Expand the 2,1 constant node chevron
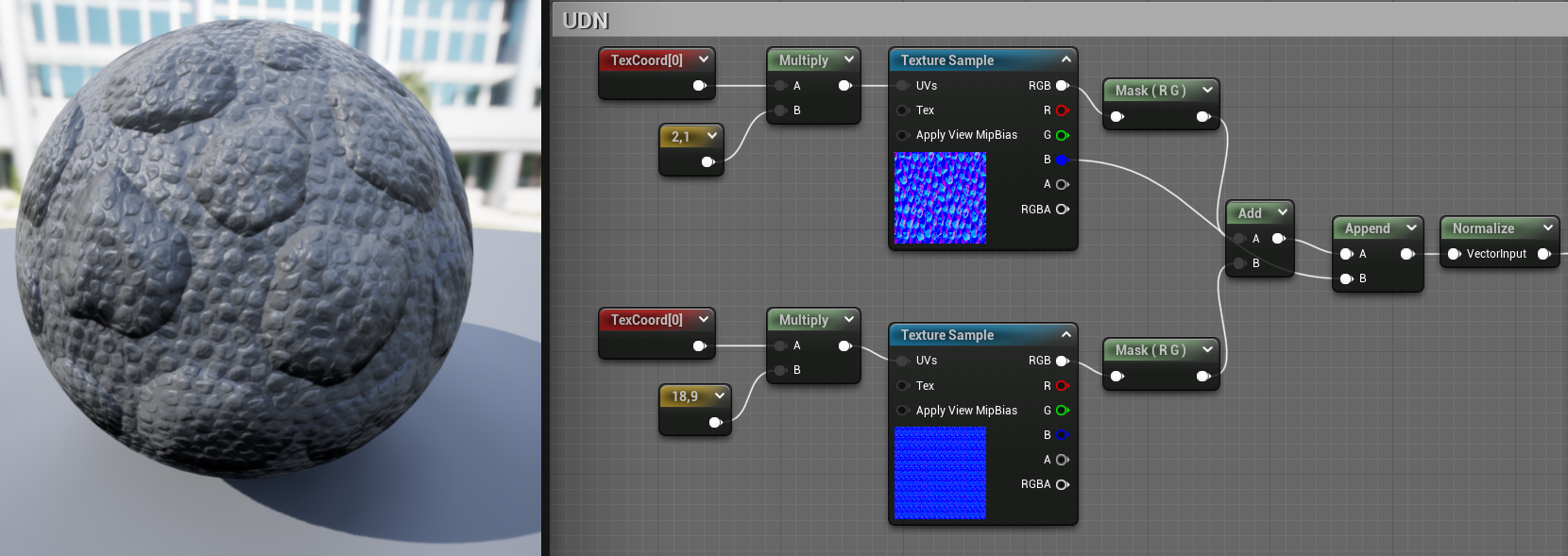This screenshot has height=556, width=1568. [712, 136]
